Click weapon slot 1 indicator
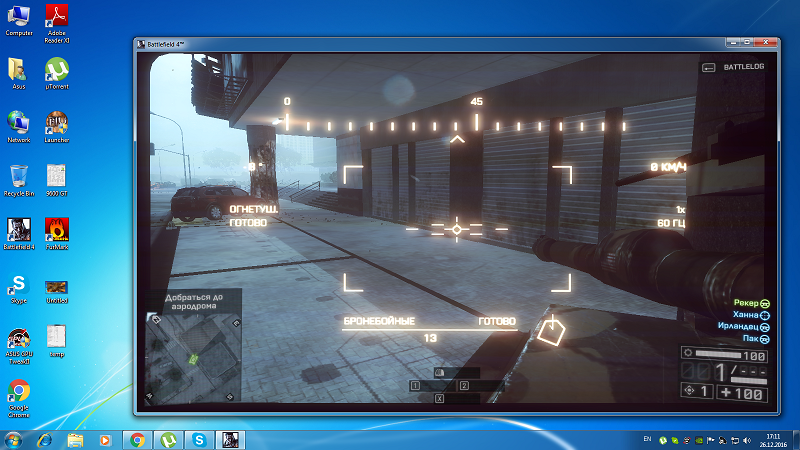The height and width of the screenshot is (450, 800). tap(415, 386)
